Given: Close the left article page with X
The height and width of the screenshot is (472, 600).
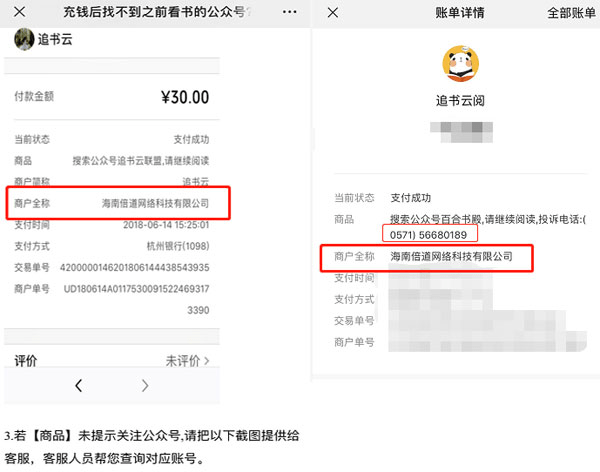Looking at the screenshot, I should pyautogui.click(x=20, y=12).
